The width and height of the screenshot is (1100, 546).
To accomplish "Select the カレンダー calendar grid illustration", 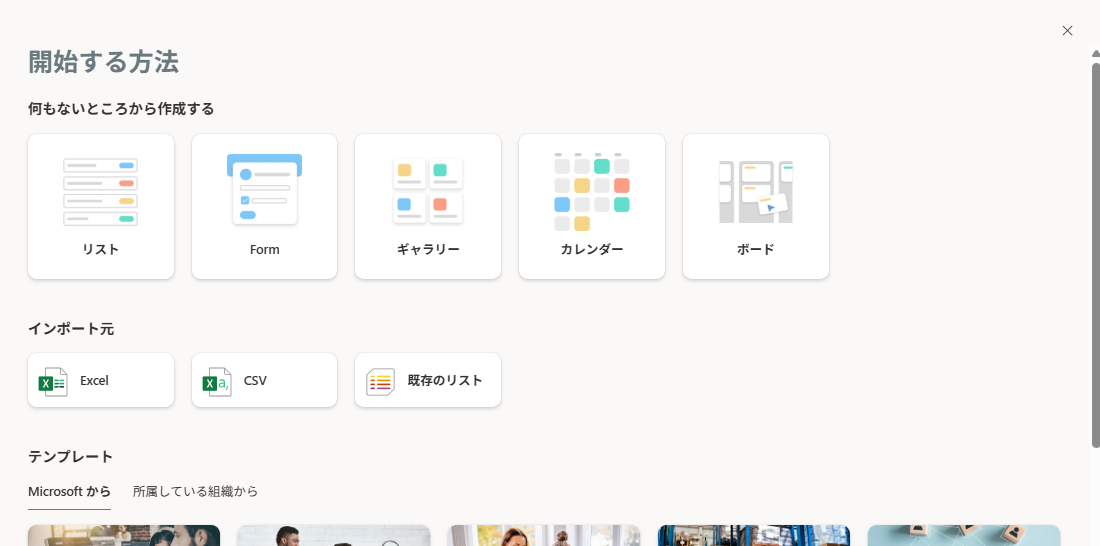I will (592, 192).
